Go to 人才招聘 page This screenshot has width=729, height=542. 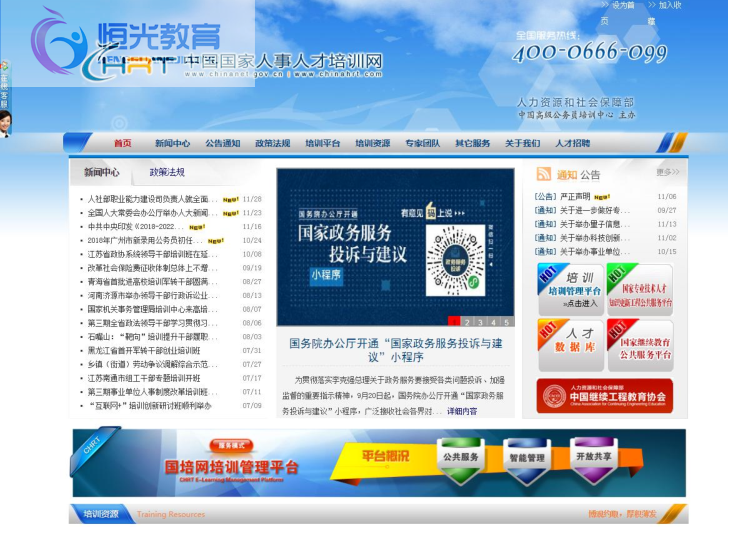click(x=572, y=143)
